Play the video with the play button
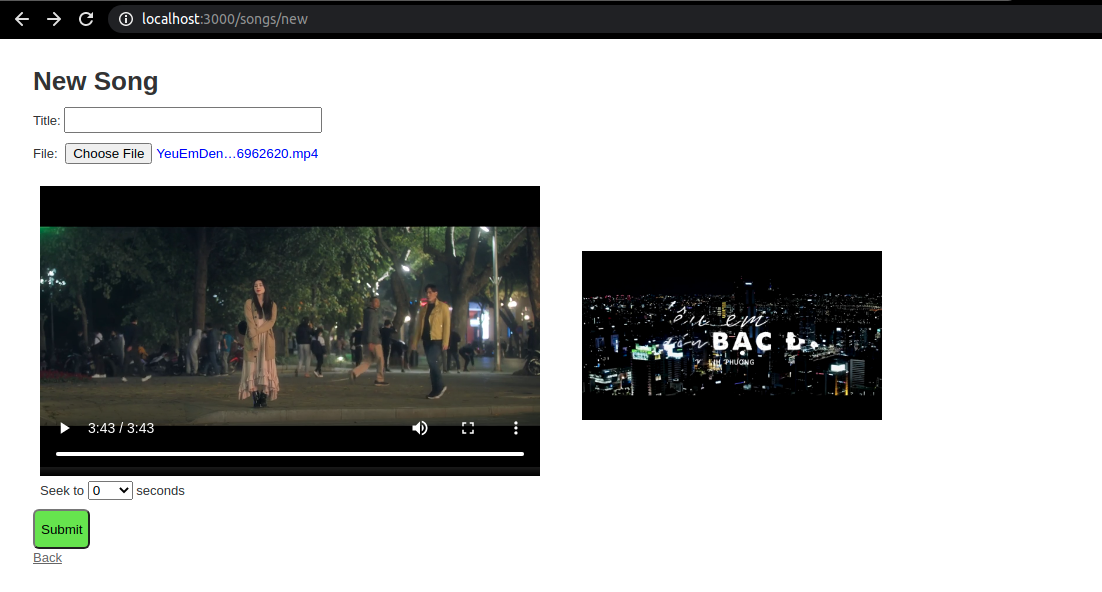 [x=65, y=428]
